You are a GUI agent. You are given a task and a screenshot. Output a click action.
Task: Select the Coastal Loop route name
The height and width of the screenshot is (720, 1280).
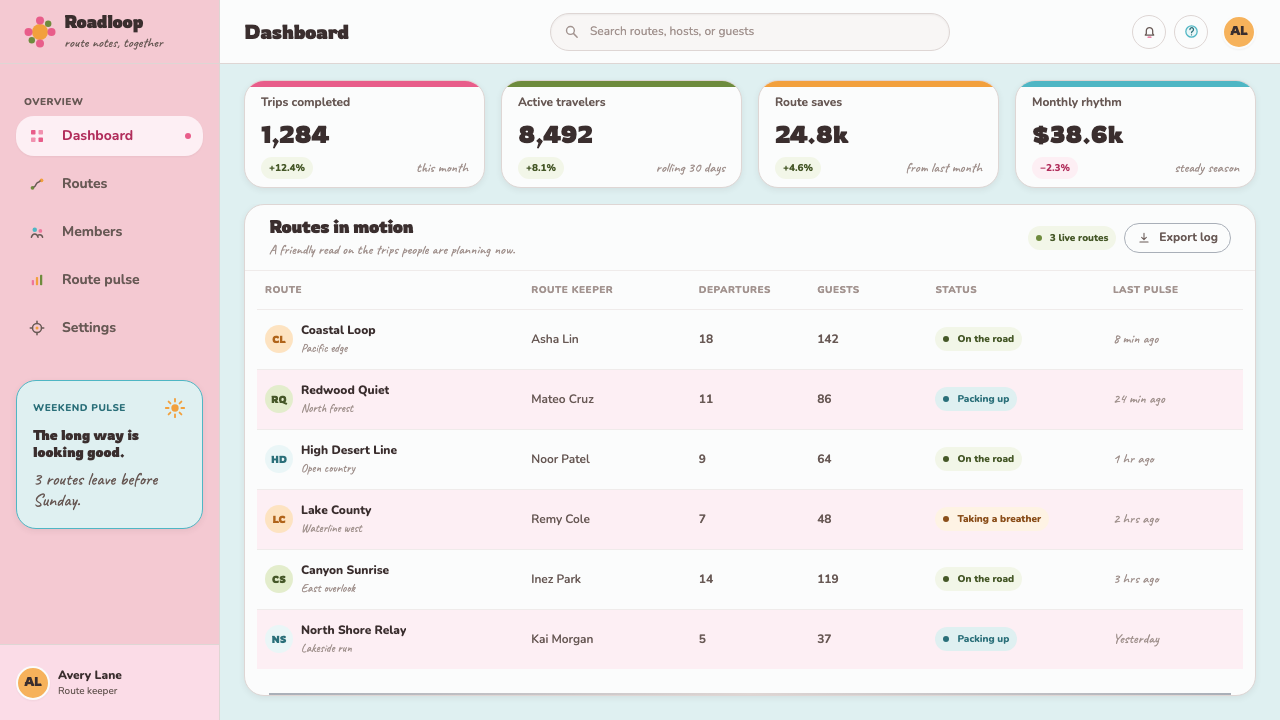pos(338,330)
